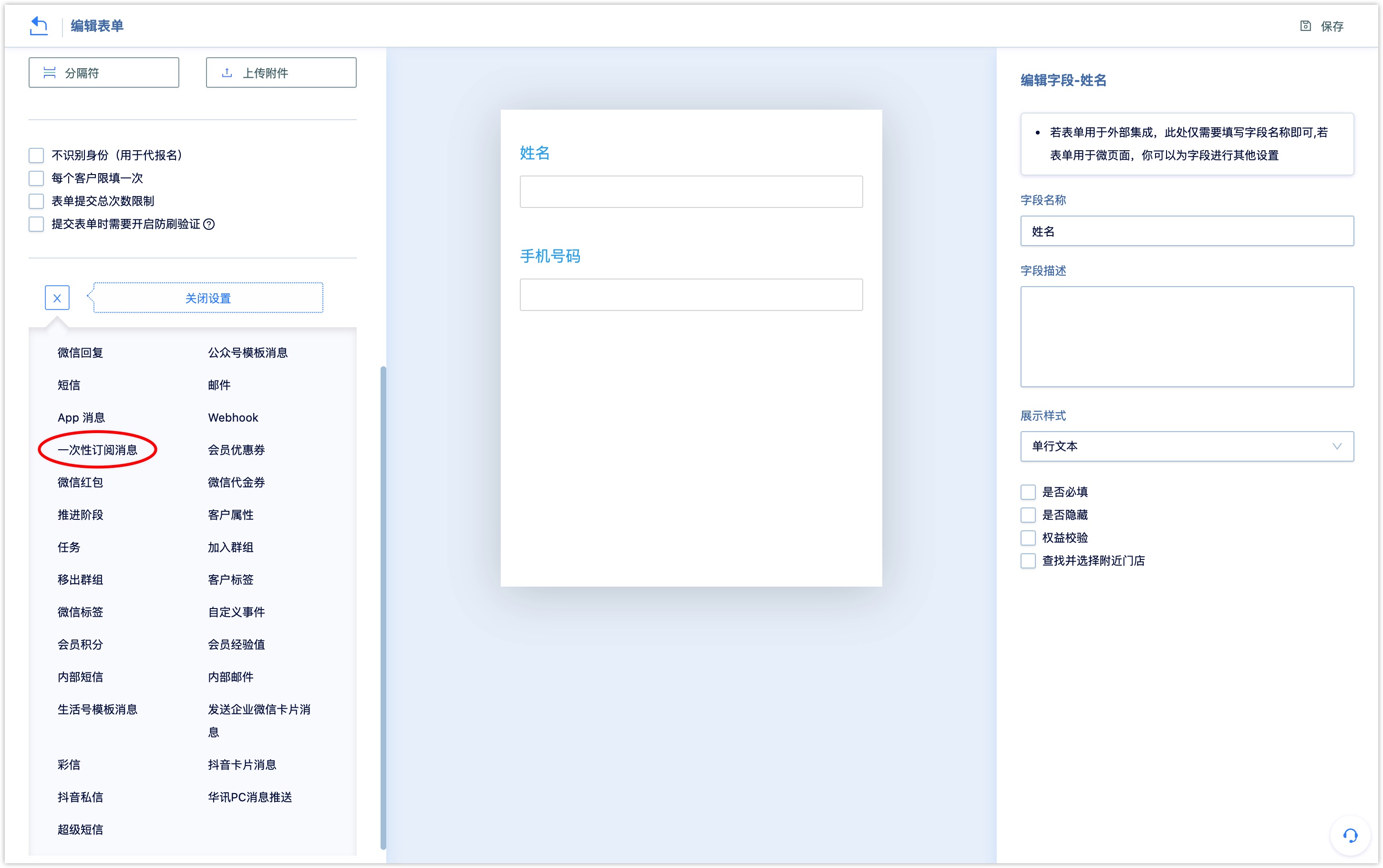Screen dimensions: 1383x868
Task: Toggle the 是否隐藏 checkbox
Action: (1028, 515)
